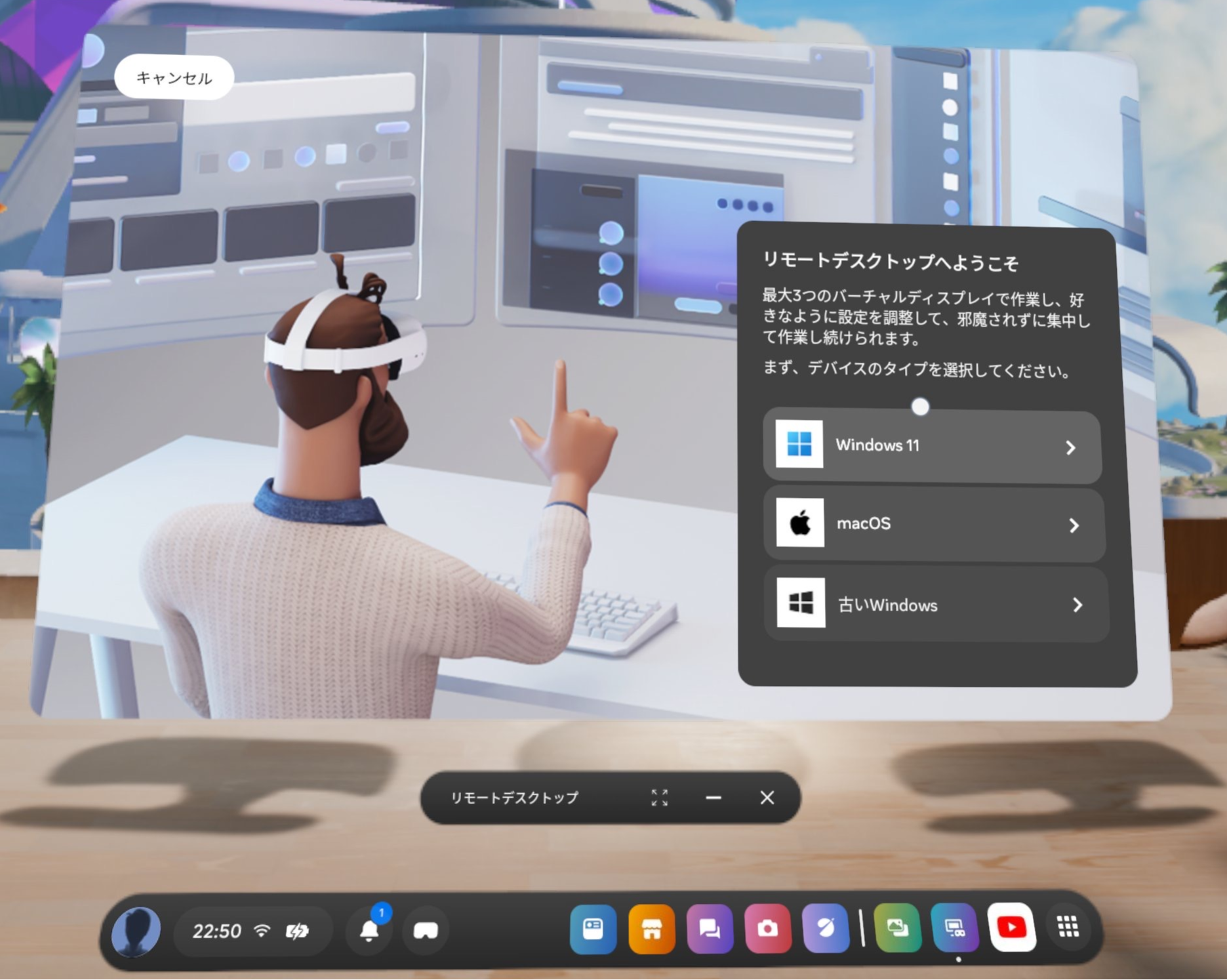Toggle fullscreen for the リモートデスクトップ window

click(x=659, y=798)
